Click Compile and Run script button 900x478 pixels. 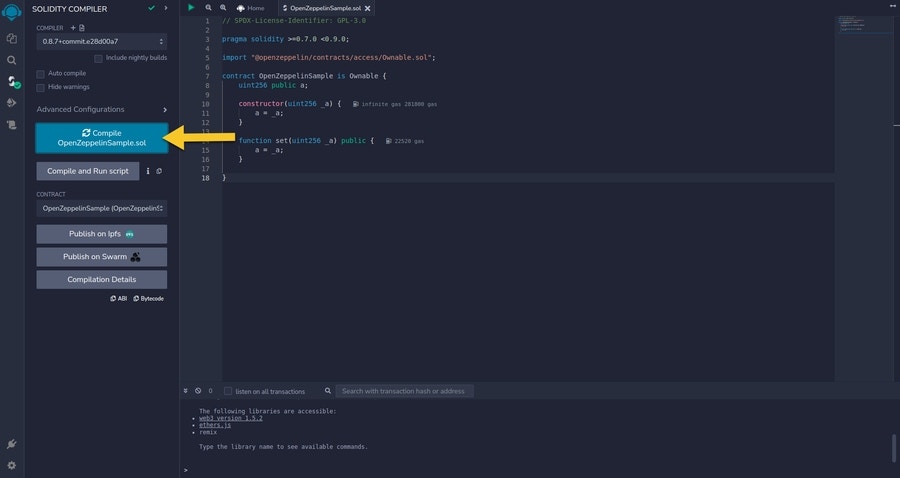click(x=88, y=171)
